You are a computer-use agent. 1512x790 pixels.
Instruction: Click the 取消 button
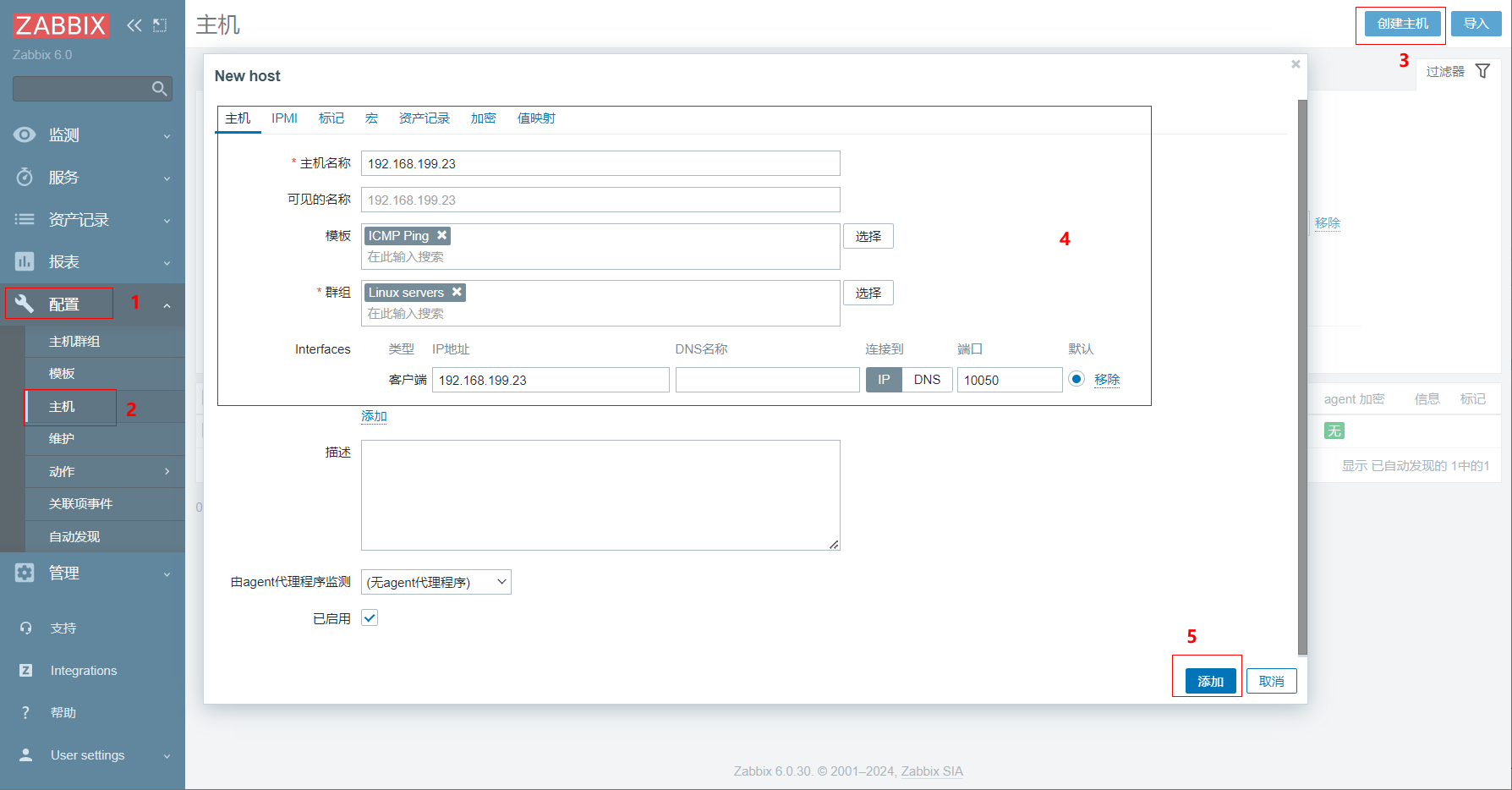(x=1272, y=681)
